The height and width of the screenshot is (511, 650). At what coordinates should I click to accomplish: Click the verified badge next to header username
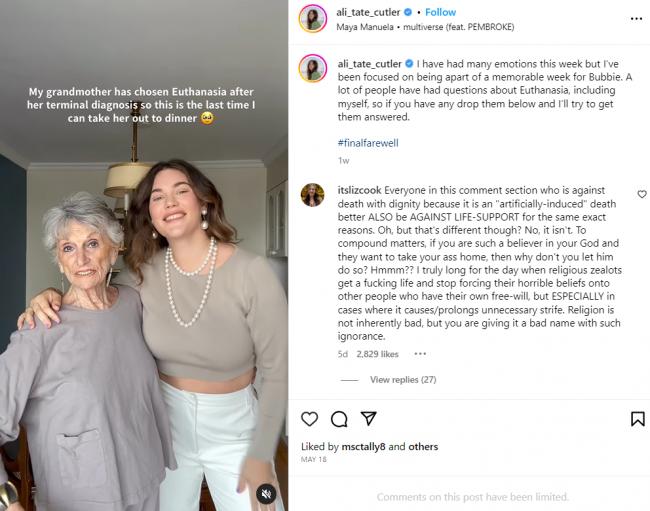[x=408, y=12]
